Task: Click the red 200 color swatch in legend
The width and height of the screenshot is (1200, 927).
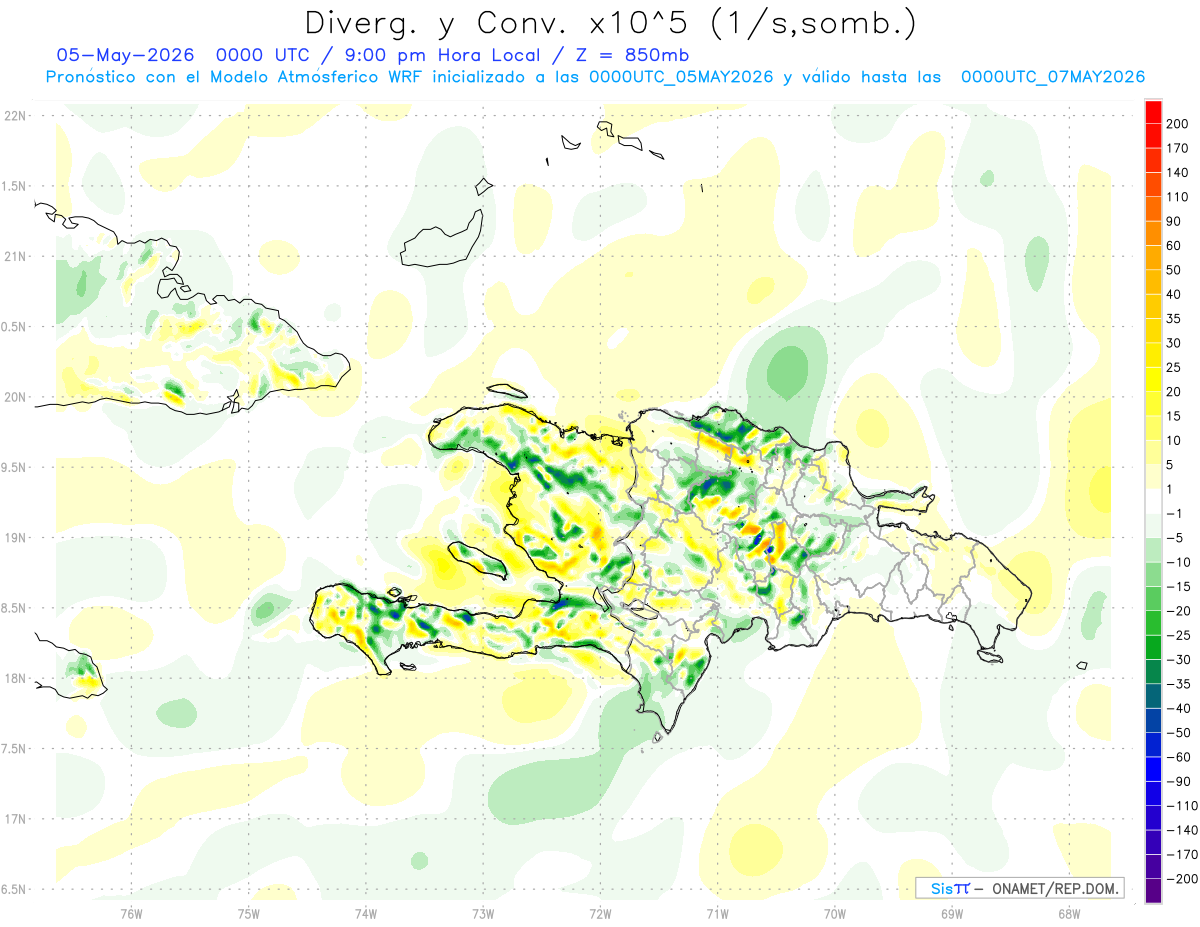Action: click(x=1153, y=111)
